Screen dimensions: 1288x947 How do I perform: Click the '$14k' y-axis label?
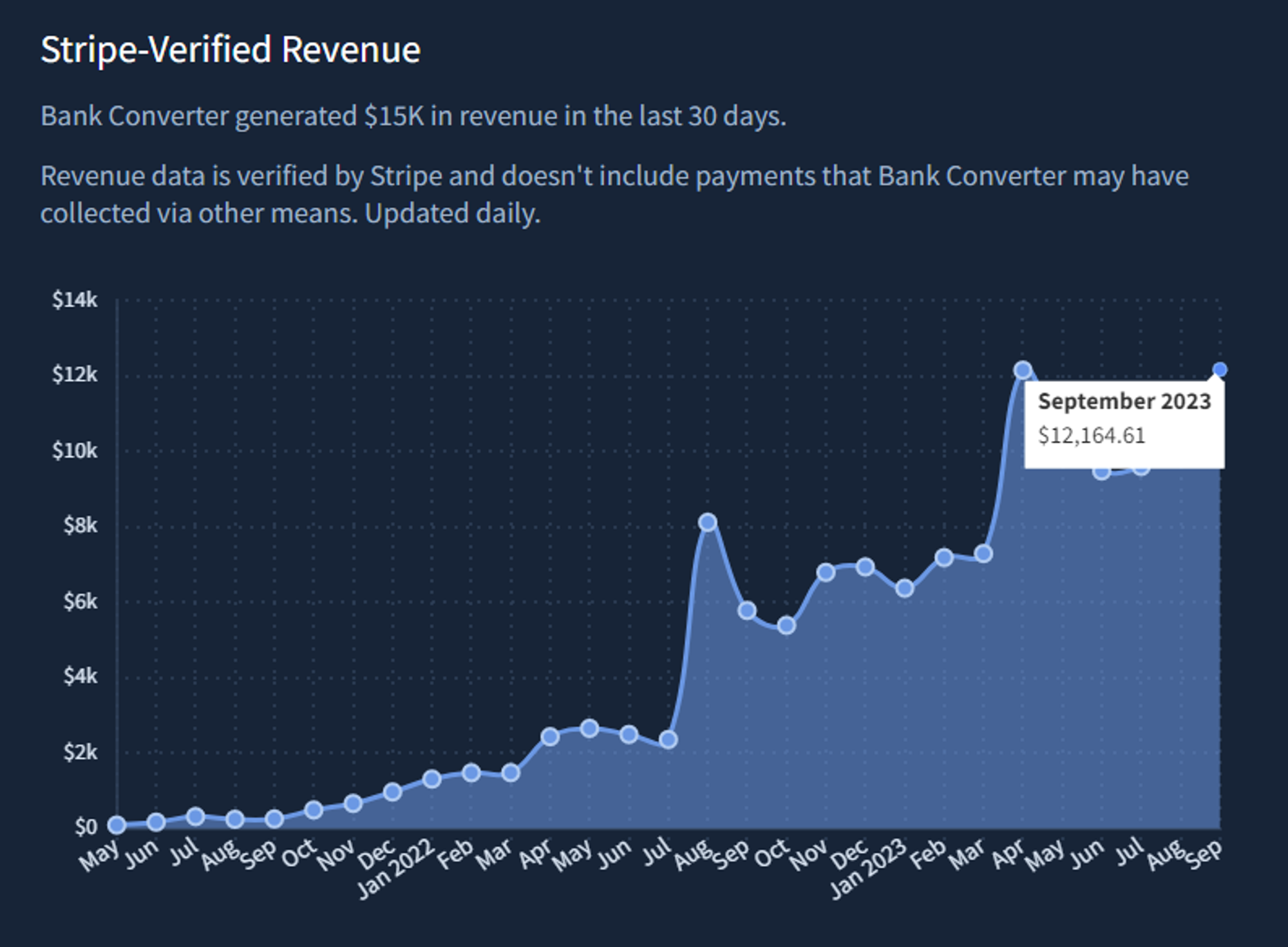click(x=75, y=299)
